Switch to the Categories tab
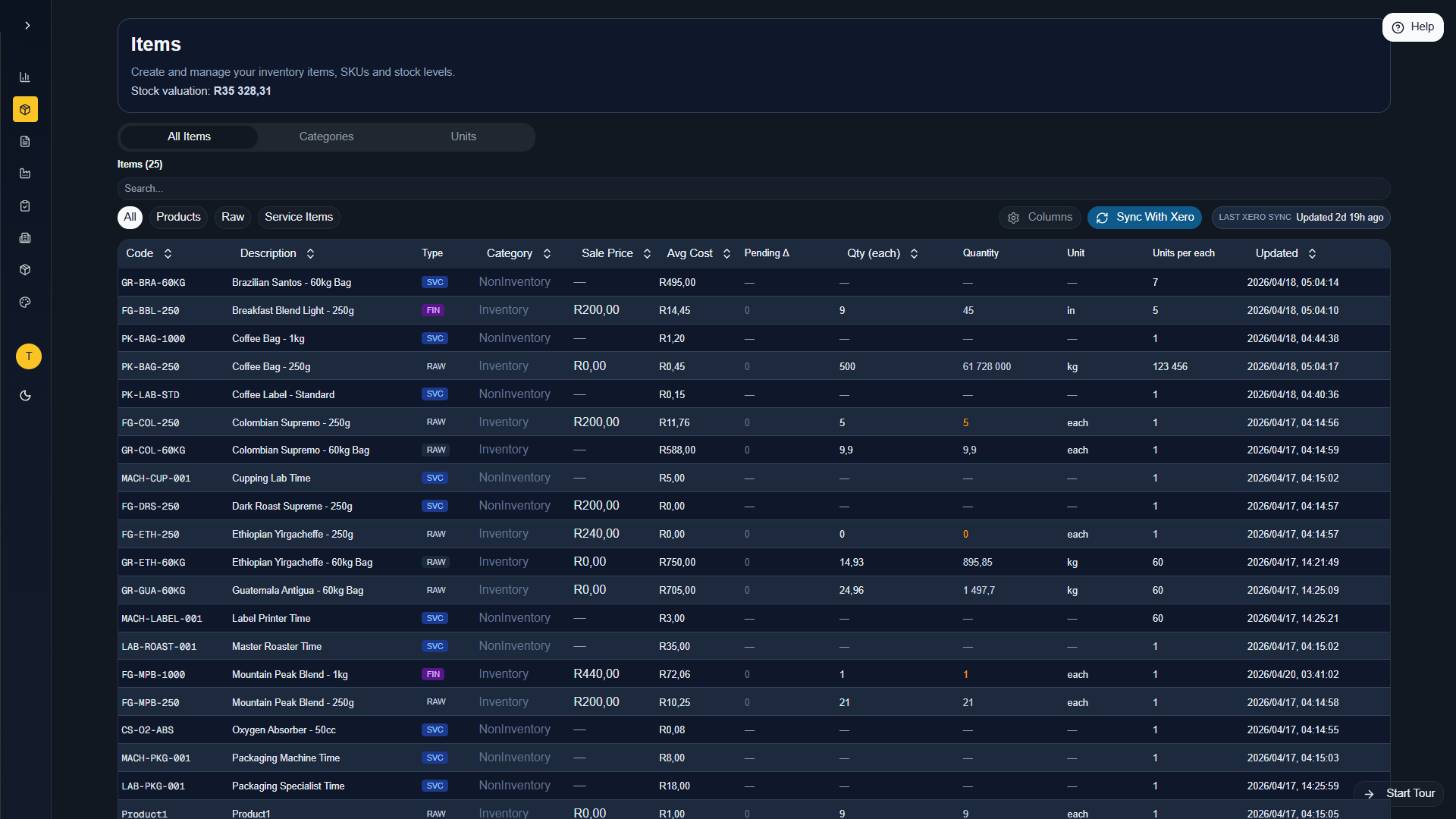Image resolution: width=1456 pixels, height=819 pixels. (x=326, y=137)
